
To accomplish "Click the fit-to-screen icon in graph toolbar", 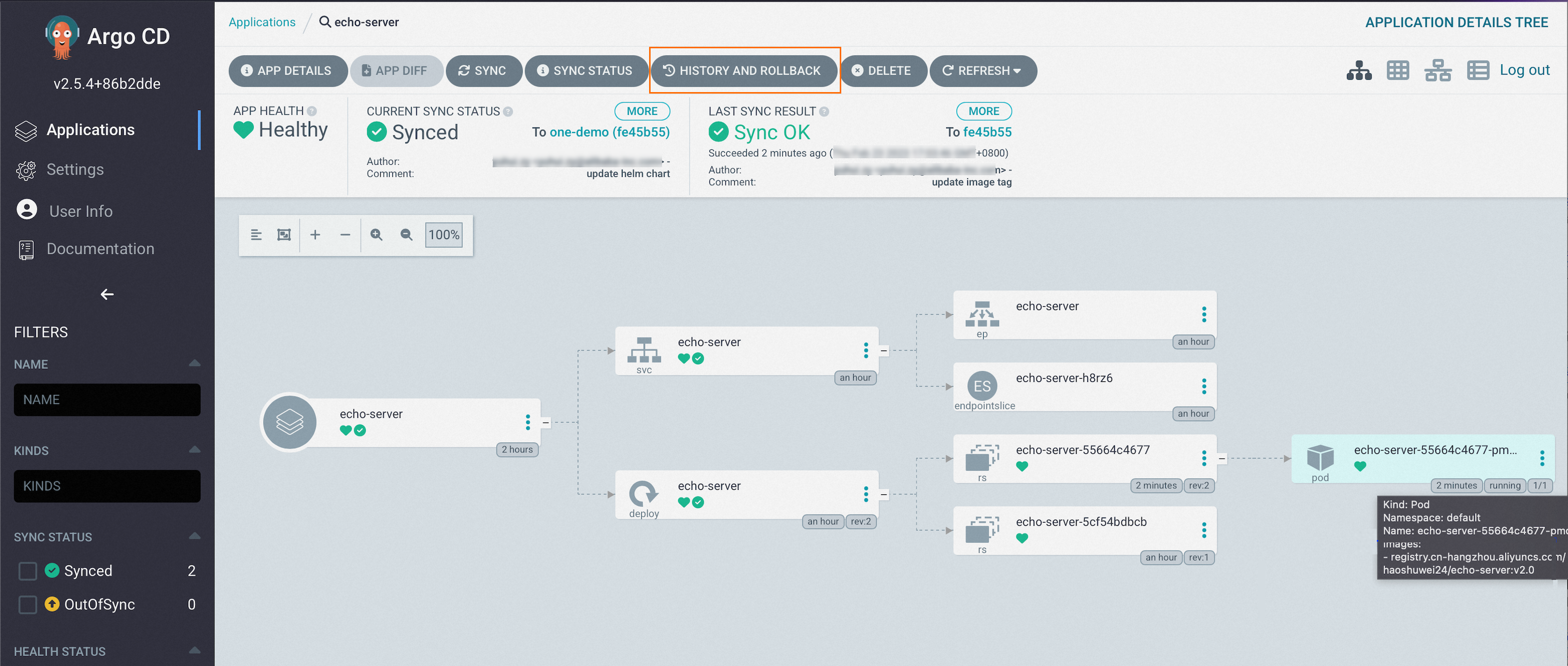I will 284,235.
